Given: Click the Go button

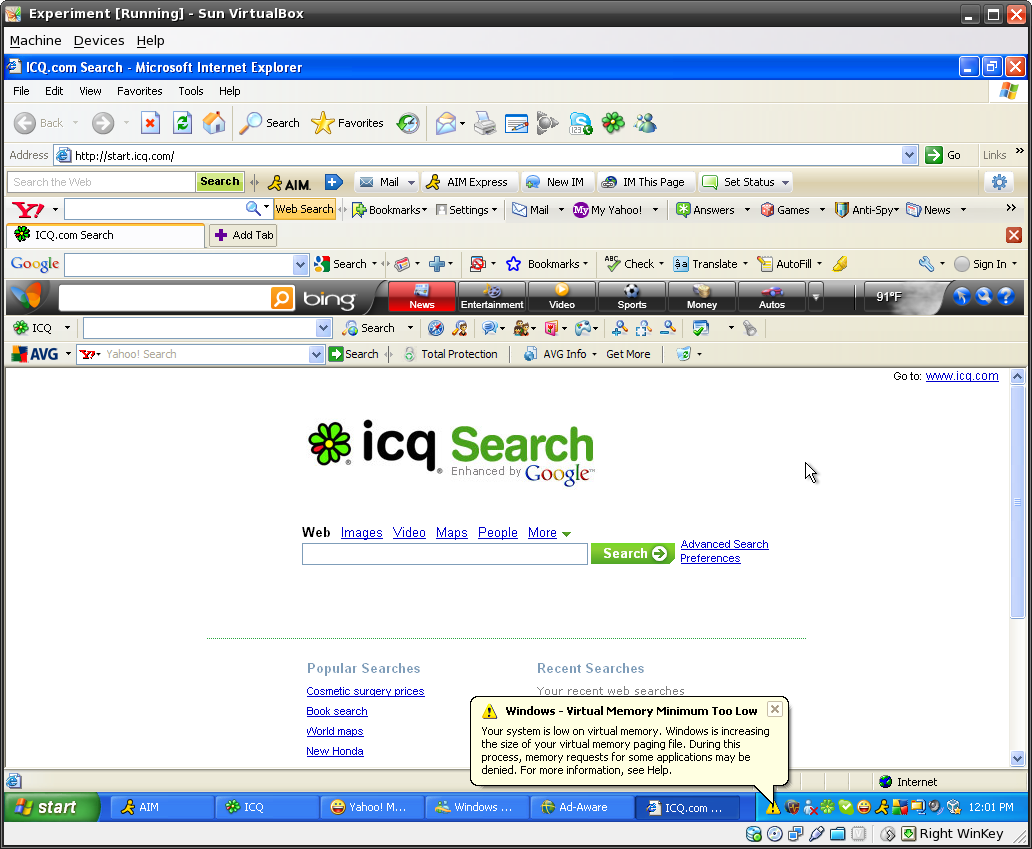Looking at the screenshot, I should (x=943, y=155).
